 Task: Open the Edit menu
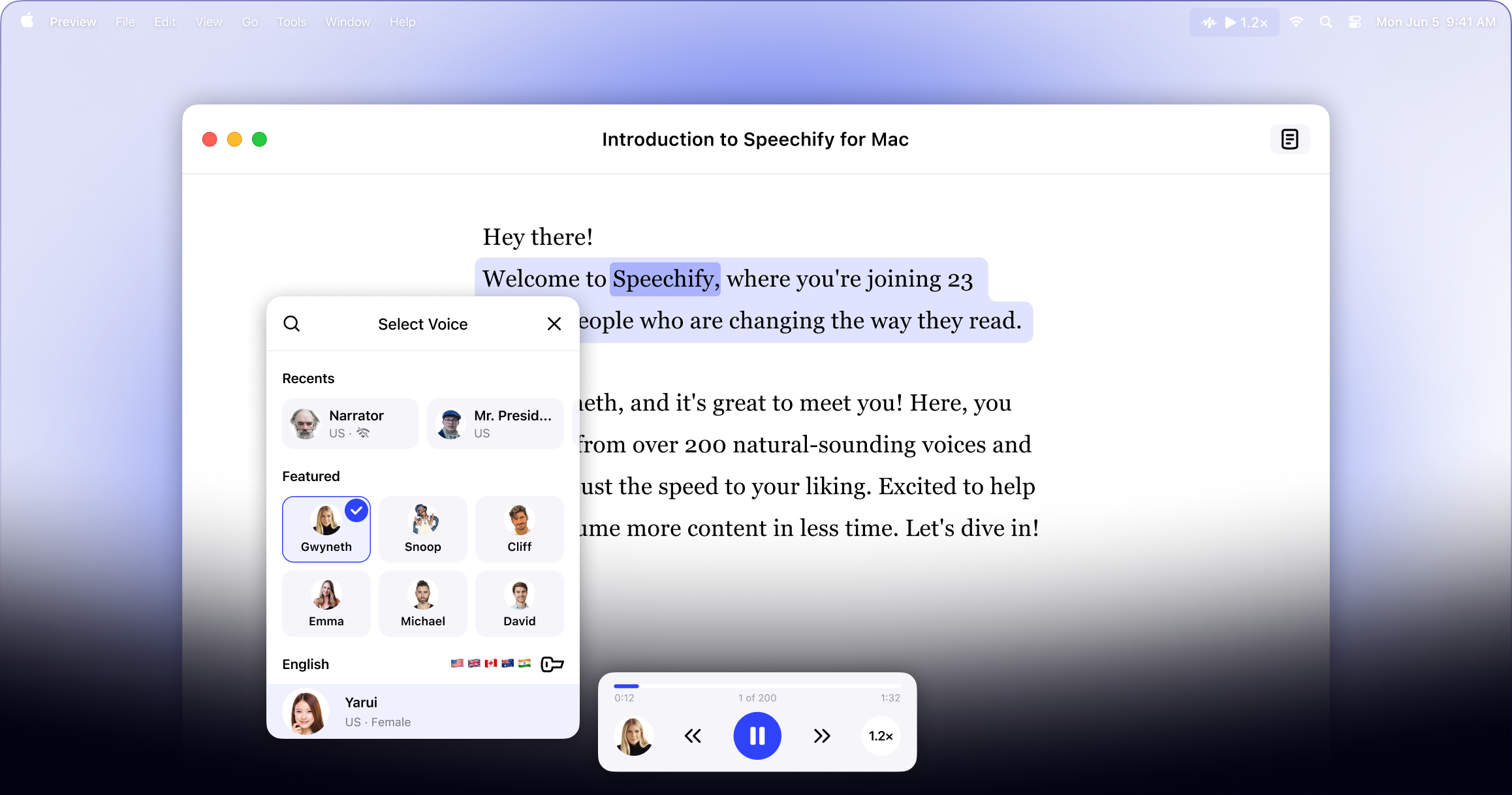click(165, 22)
